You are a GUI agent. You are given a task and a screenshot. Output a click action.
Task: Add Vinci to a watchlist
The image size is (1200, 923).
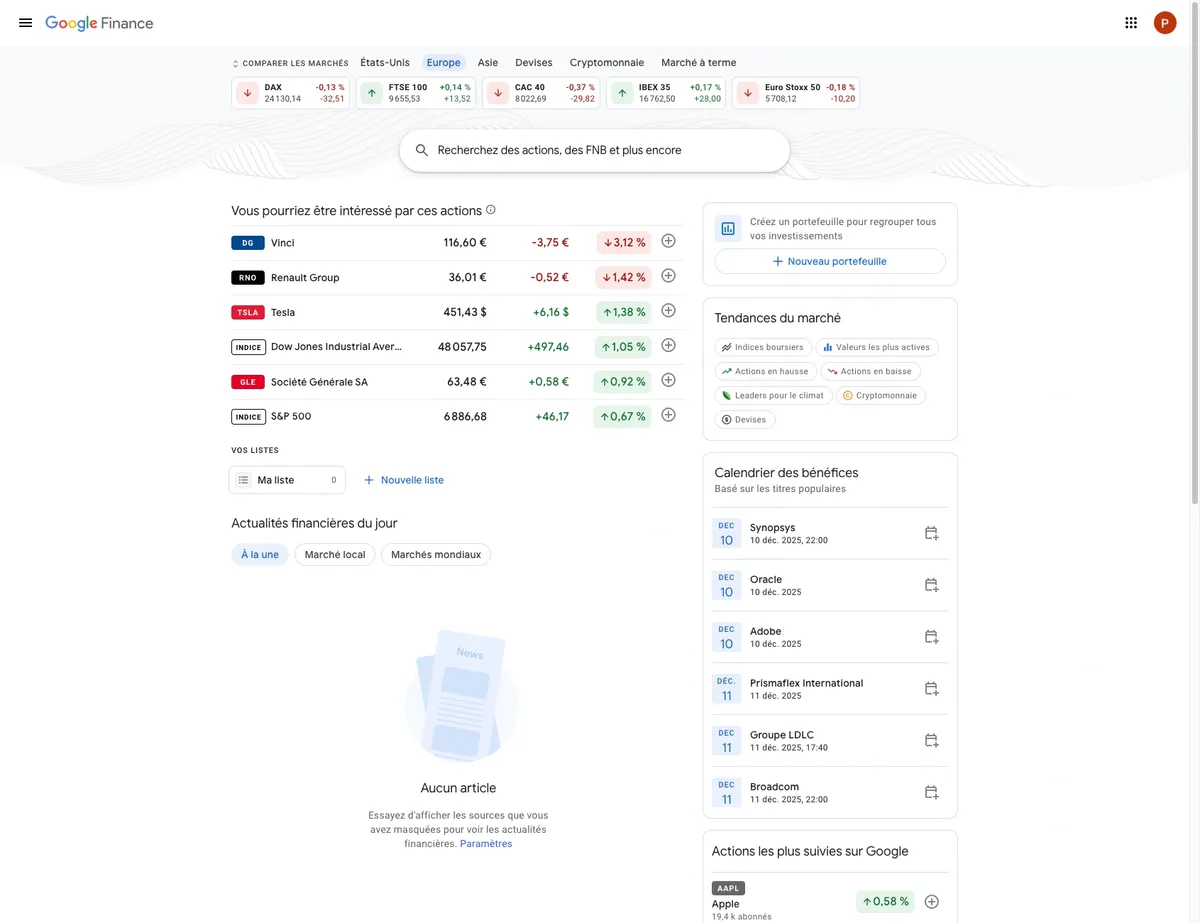669,241
